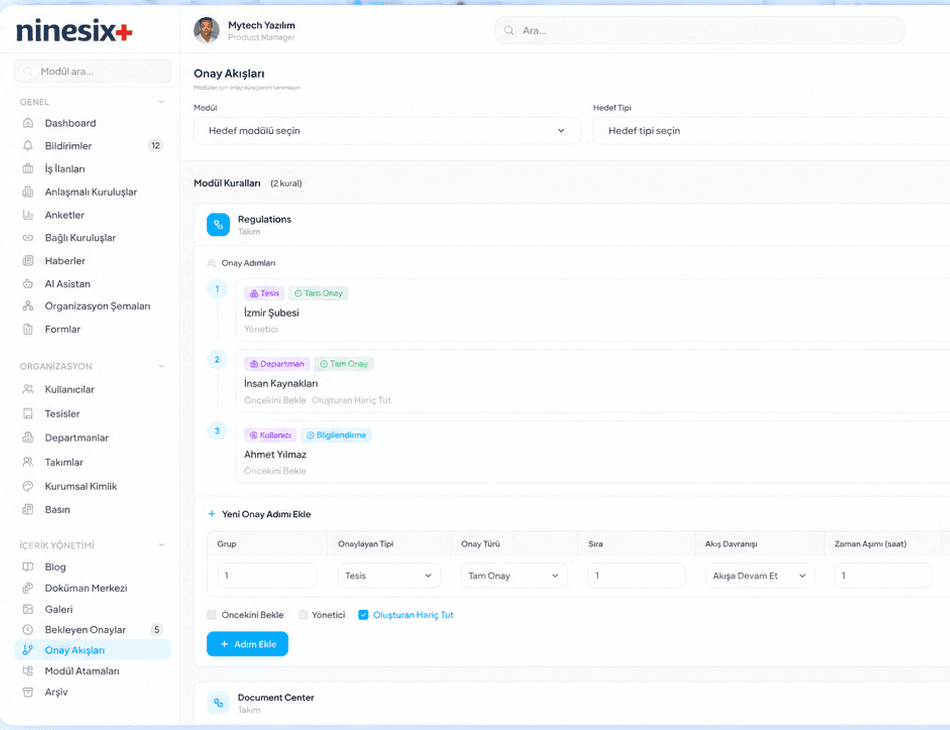Select Modül Atamaları in sidebar
950x730 pixels.
(92, 671)
